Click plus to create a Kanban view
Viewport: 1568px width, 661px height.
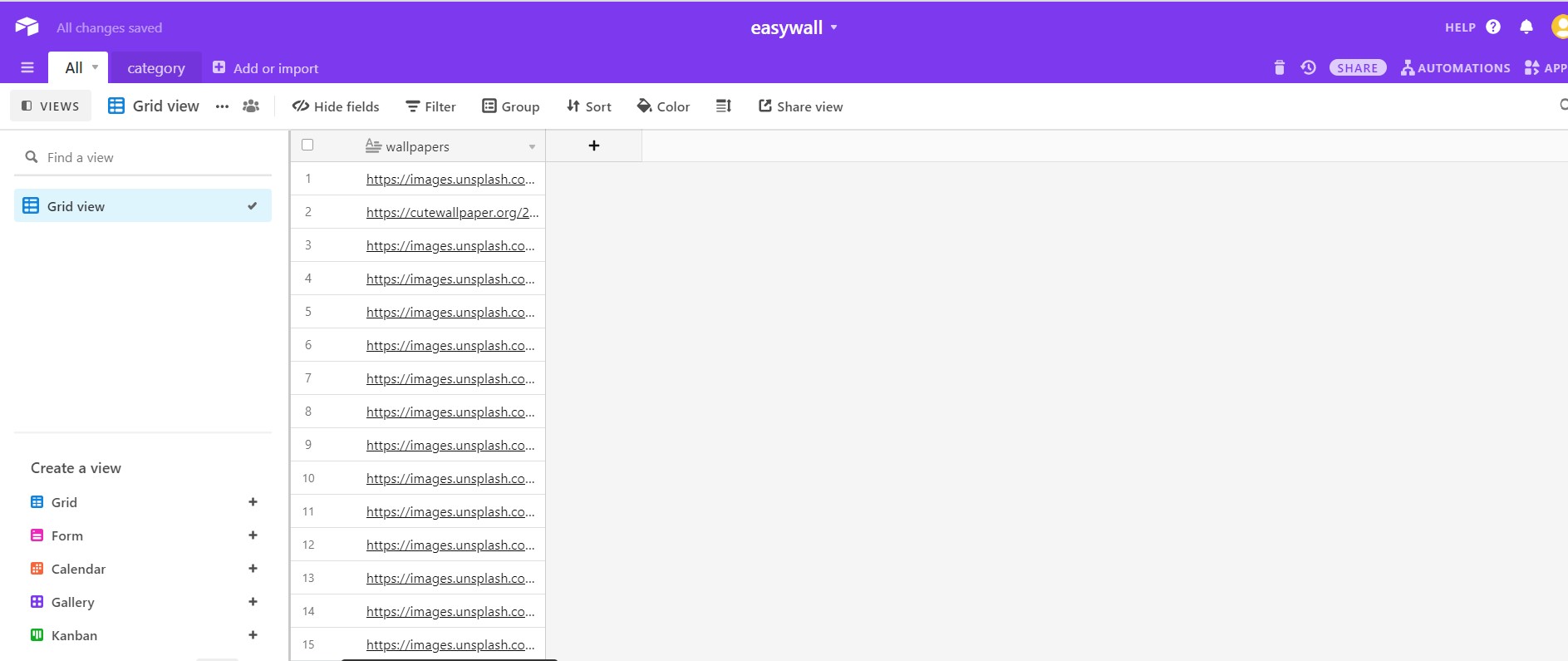point(253,635)
